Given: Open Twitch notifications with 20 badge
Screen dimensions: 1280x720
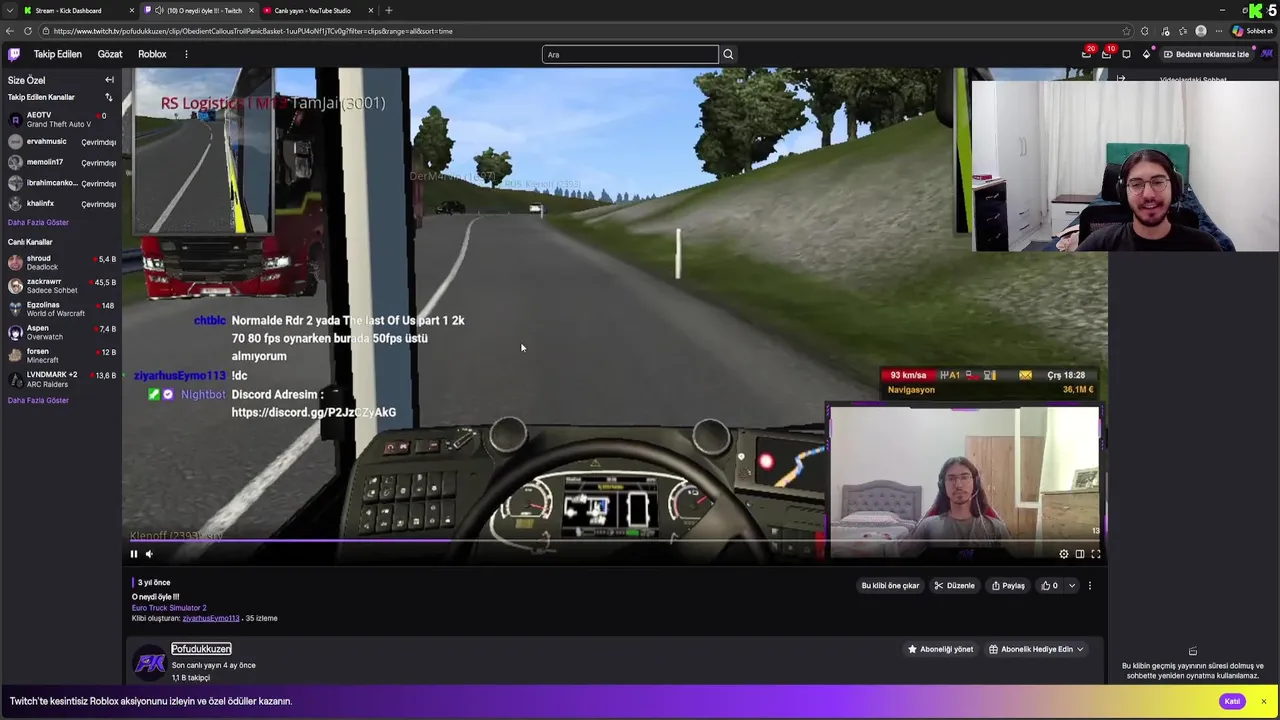Looking at the screenshot, I should point(1087,54).
